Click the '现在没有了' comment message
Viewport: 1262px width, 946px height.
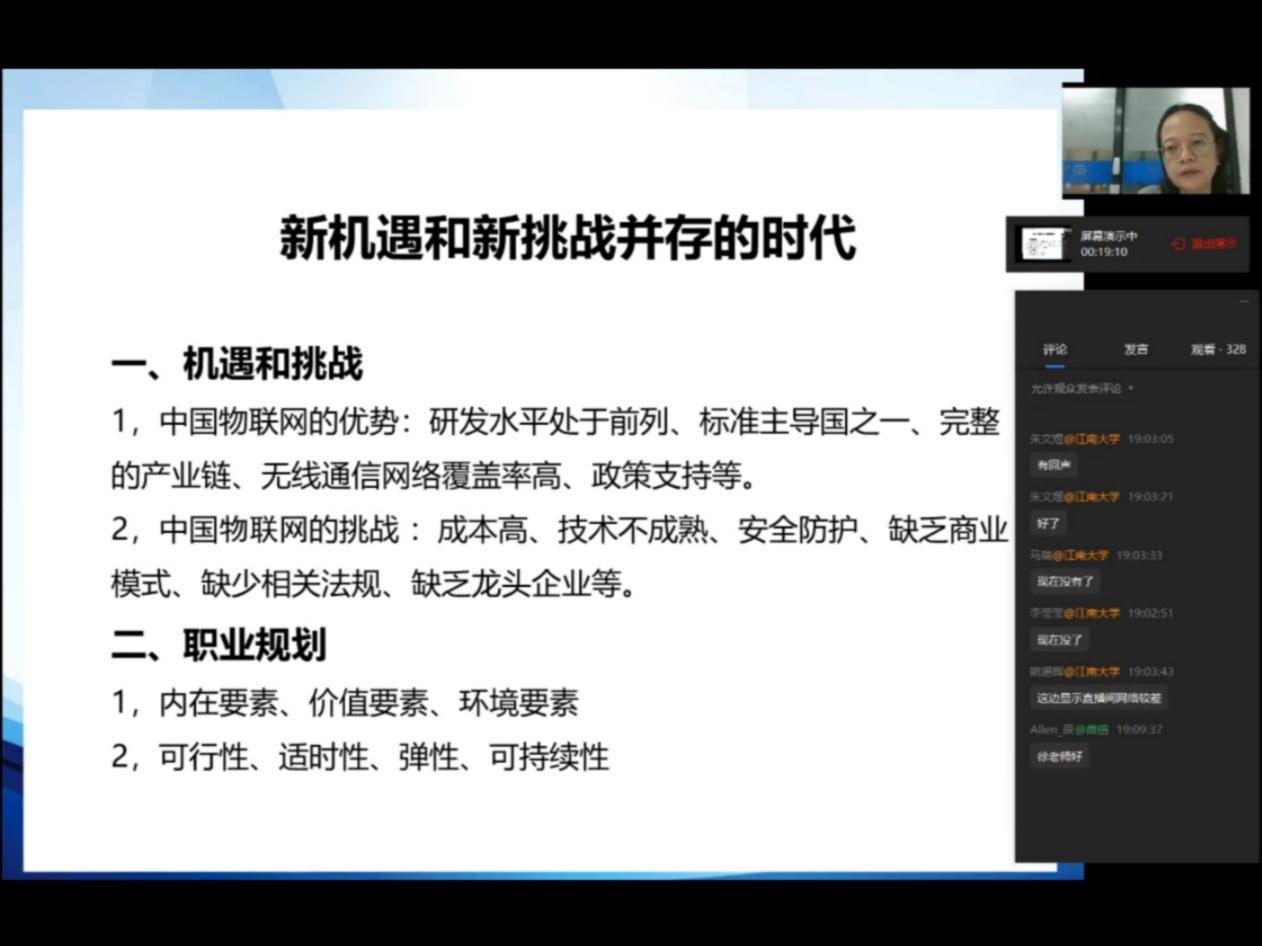[x=1065, y=581]
